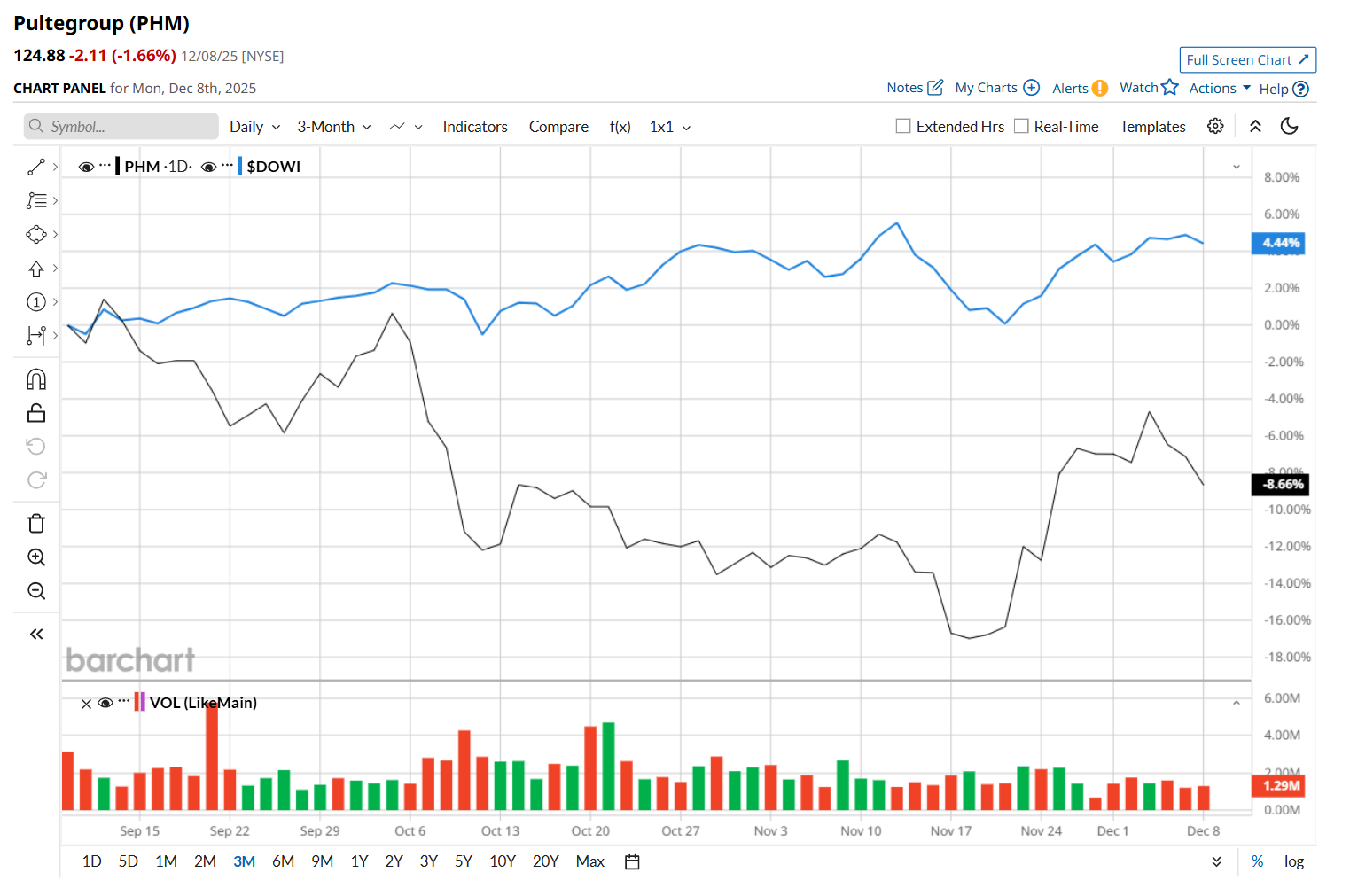Open the f(x) expressions menu
The width and height of the screenshot is (1350, 896).
(x=620, y=127)
